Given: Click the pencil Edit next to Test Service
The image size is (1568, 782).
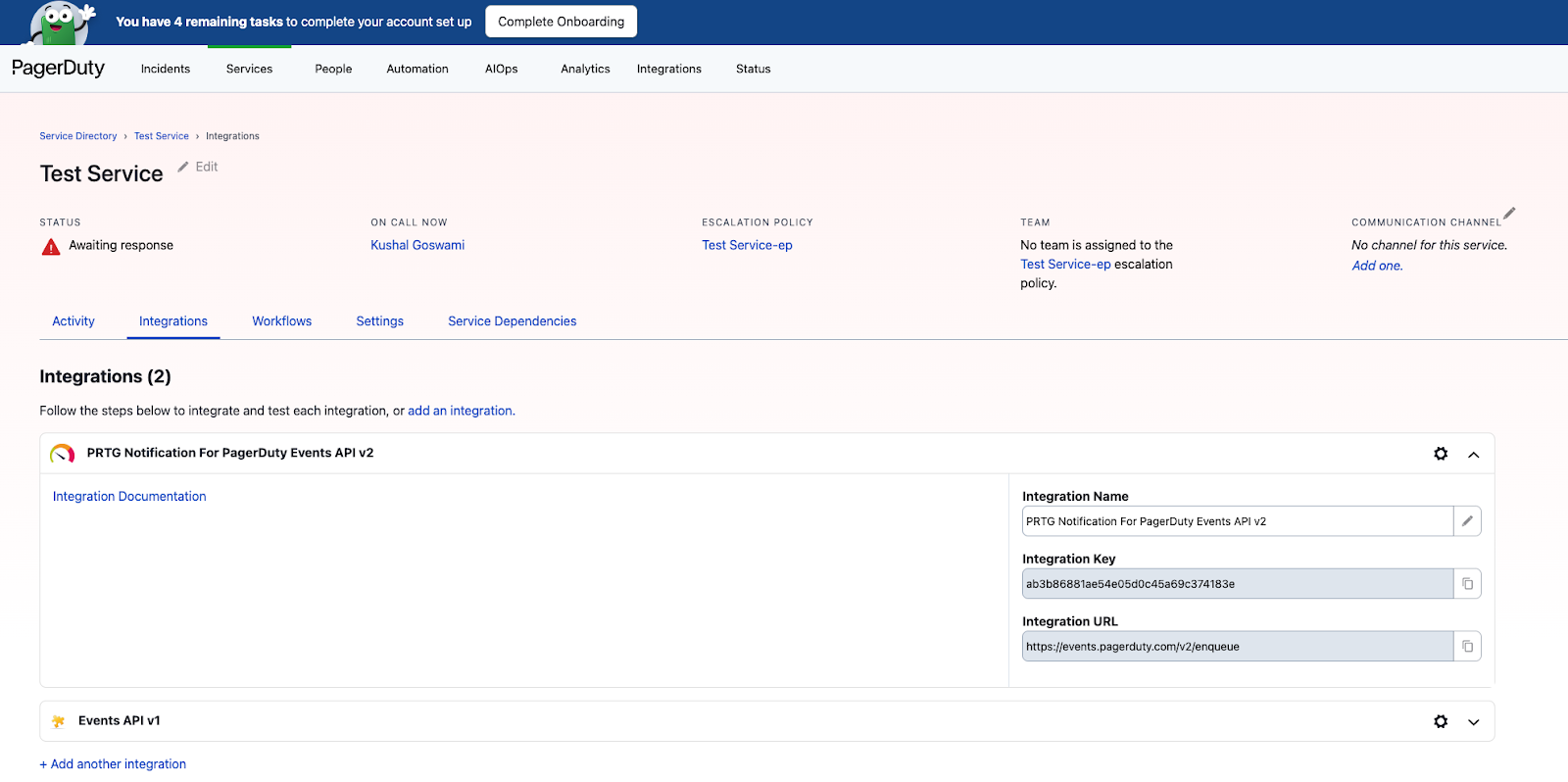Looking at the screenshot, I should pos(198,167).
